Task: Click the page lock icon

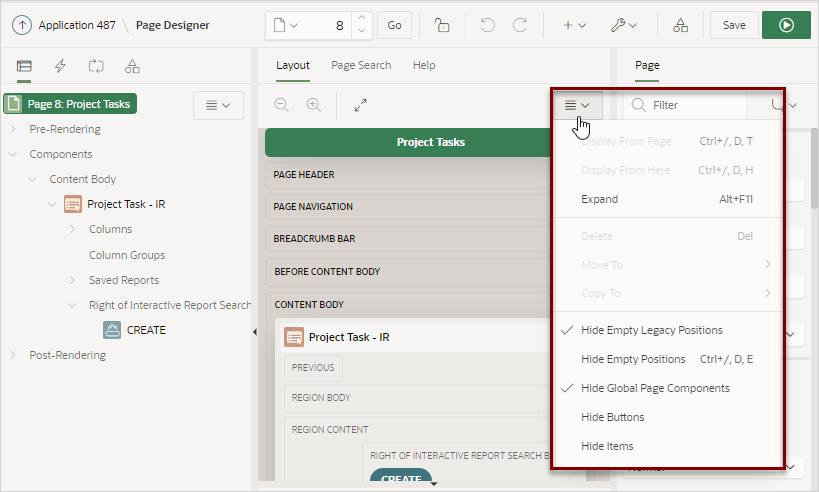Action: tap(442, 25)
